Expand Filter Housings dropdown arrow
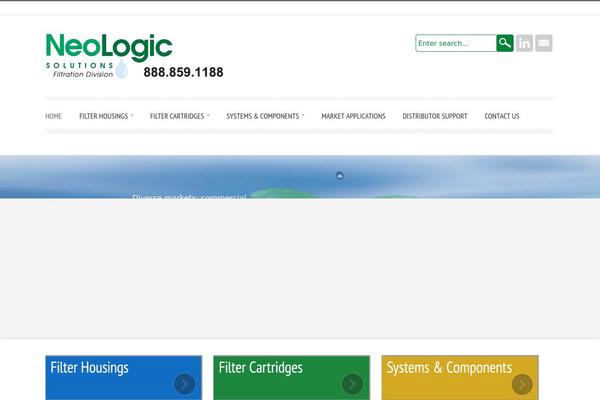This screenshot has width=600, height=400. click(132, 115)
